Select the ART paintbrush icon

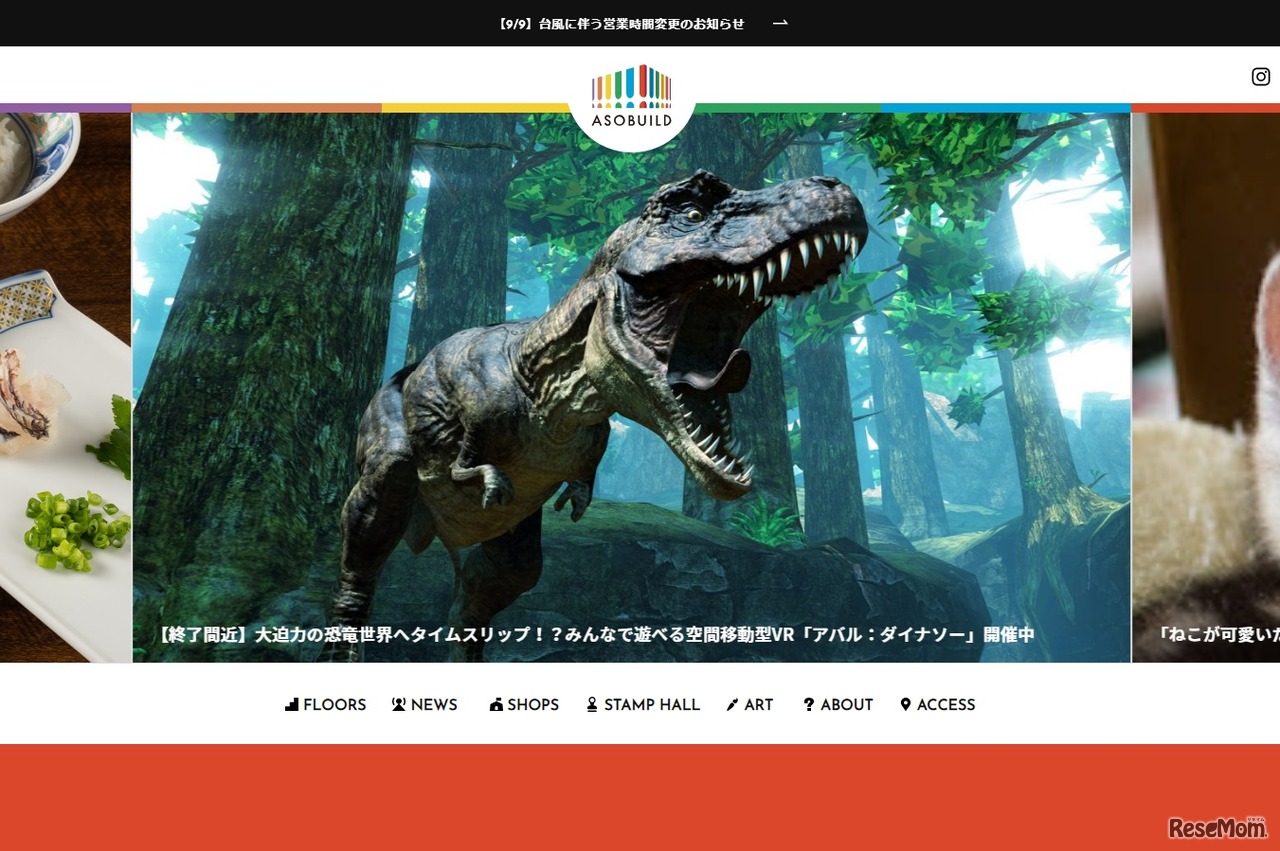click(x=732, y=705)
